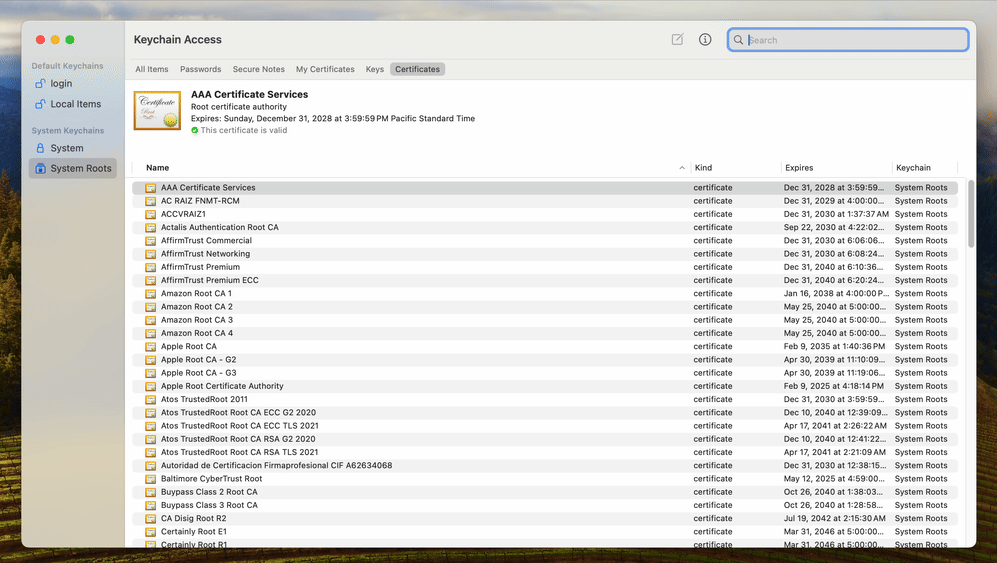This screenshot has width=997, height=563.
Task: Open the Secure Notes tab
Action: [258, 69]
